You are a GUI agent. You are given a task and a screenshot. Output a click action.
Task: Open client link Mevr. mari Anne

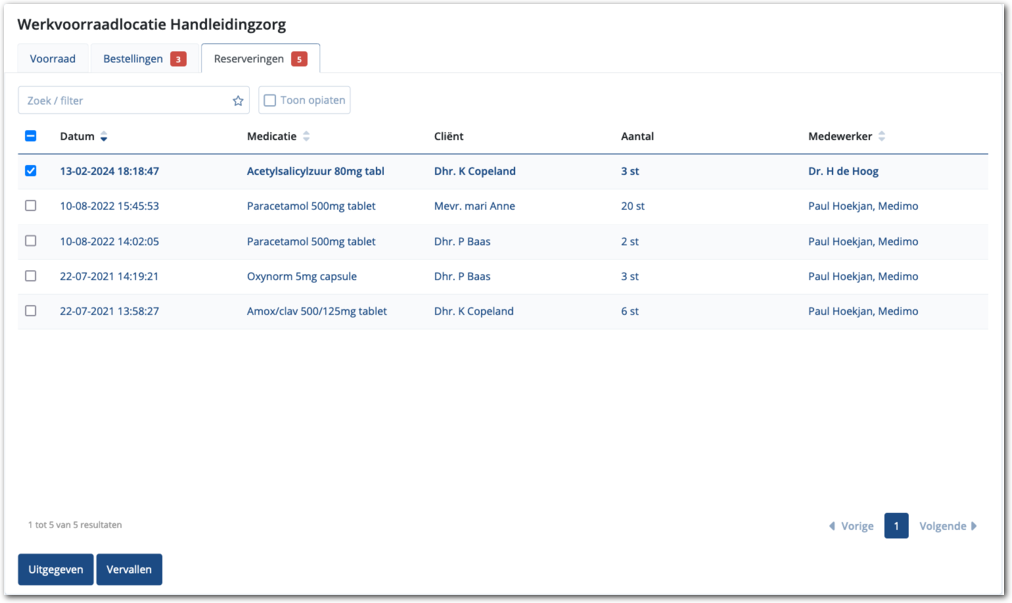[474, 206]
